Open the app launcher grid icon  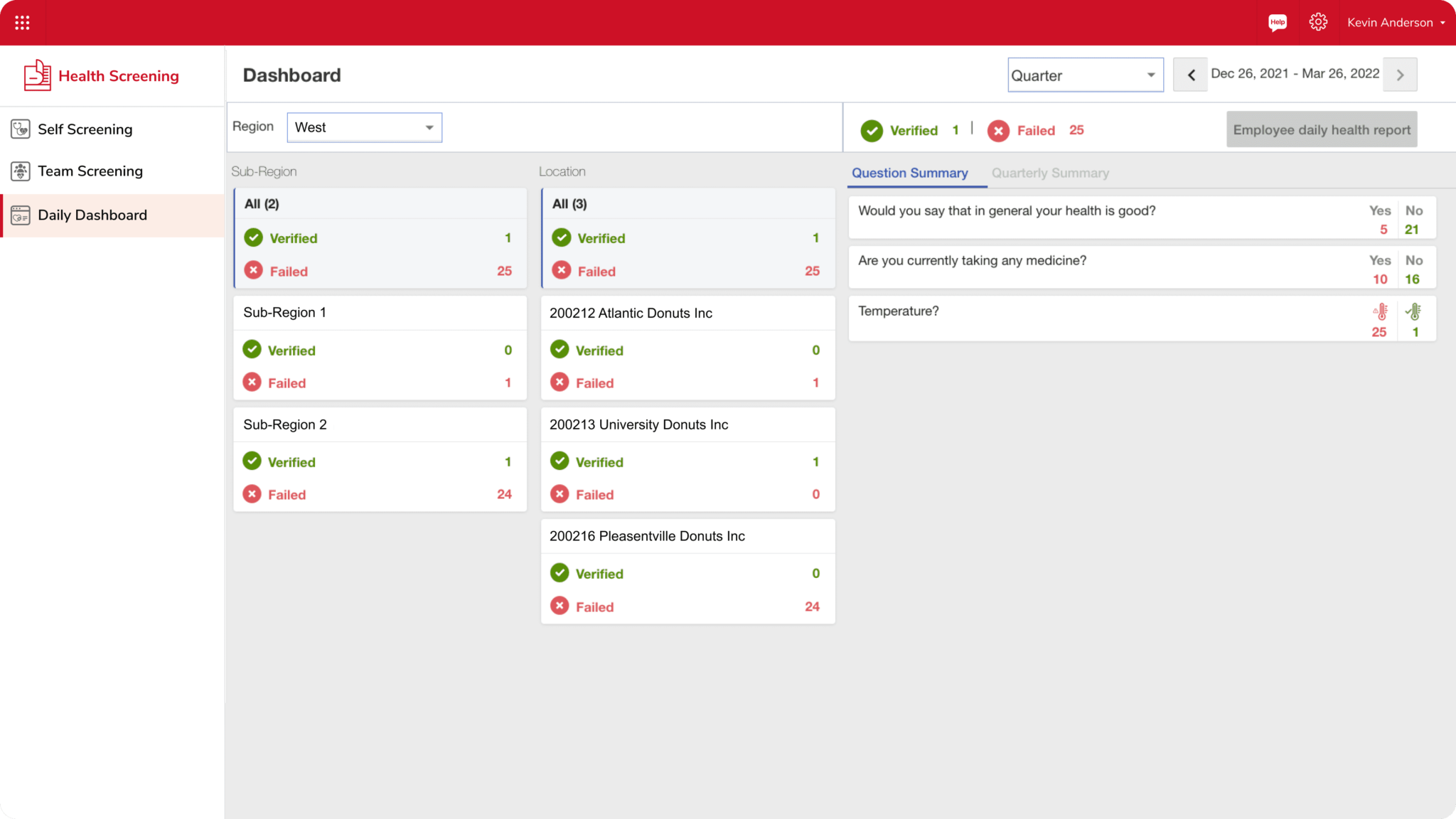pyautogui.click(x=22, y=23)
